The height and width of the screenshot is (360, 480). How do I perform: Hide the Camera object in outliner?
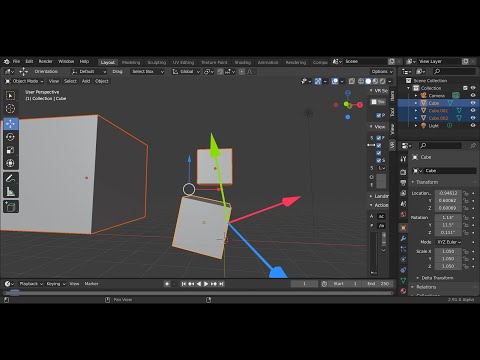tap(473, 95)
